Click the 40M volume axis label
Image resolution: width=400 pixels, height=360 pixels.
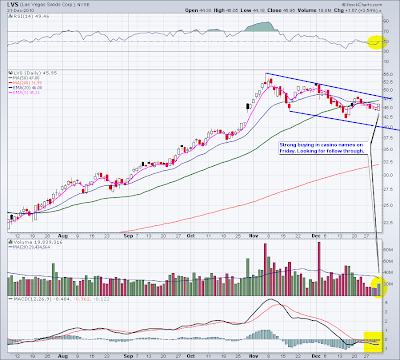tap(388, 273)
